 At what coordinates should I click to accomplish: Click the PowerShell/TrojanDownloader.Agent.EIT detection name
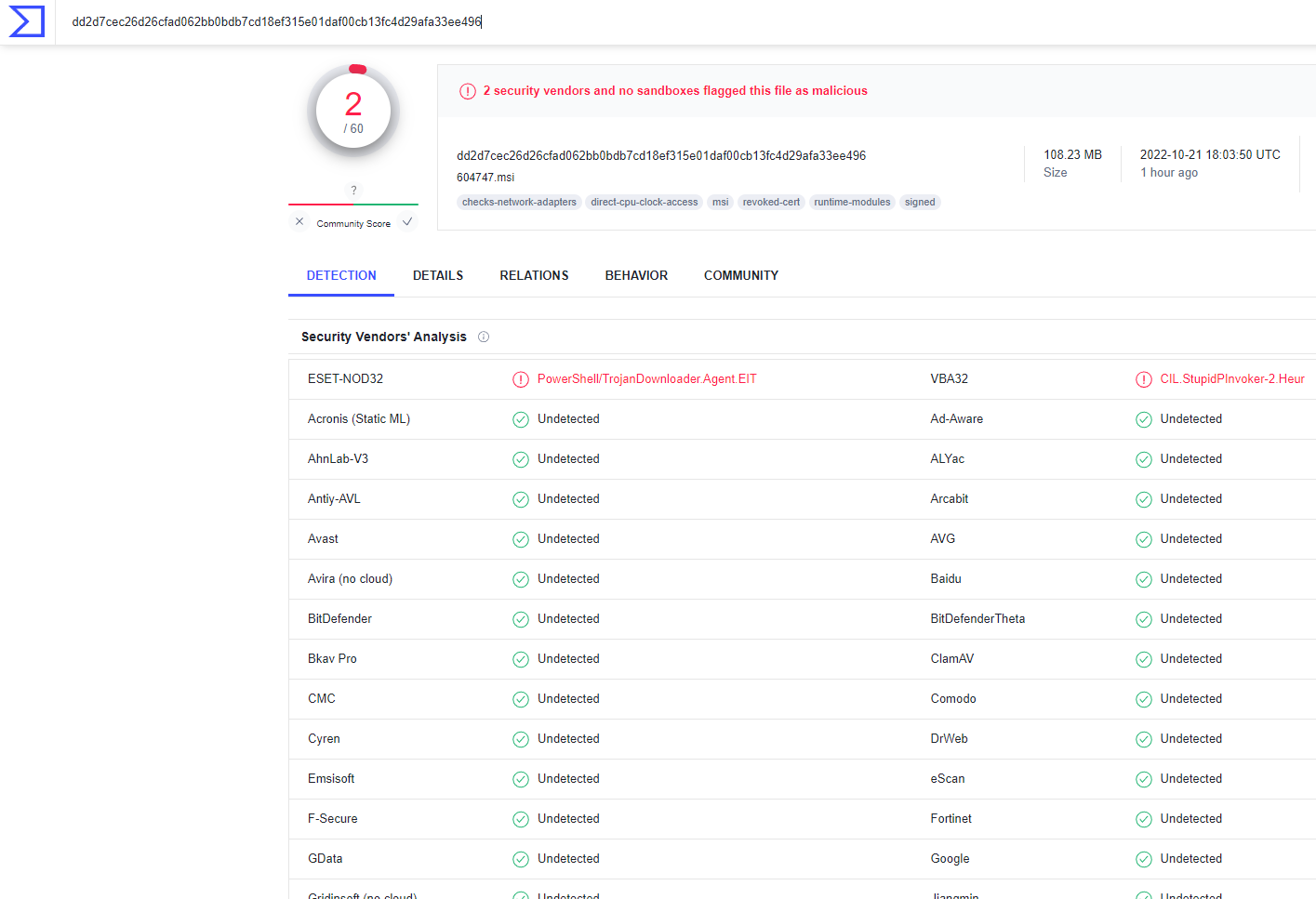pyautogui.click(x=647, y=378)
